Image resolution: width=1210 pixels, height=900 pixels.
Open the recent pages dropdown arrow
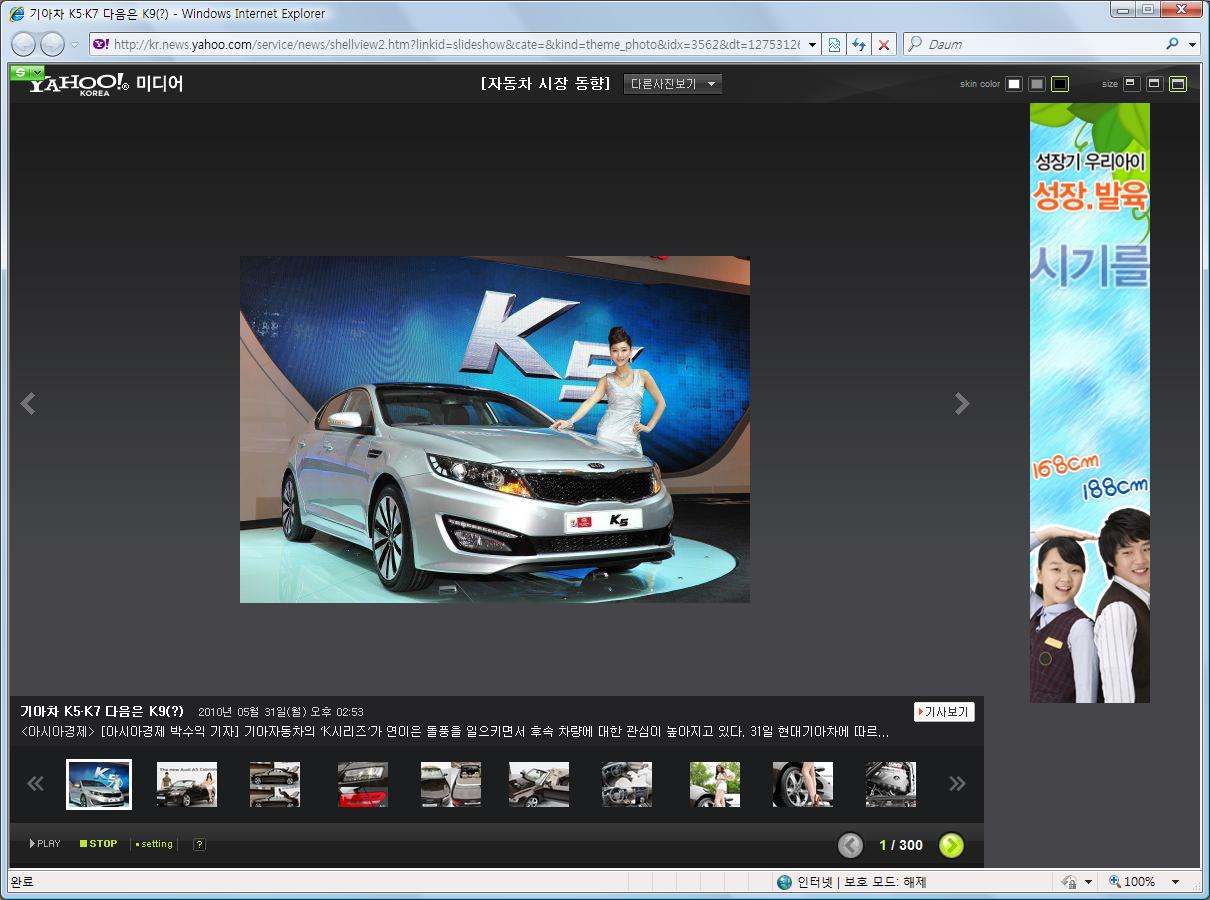74,44
